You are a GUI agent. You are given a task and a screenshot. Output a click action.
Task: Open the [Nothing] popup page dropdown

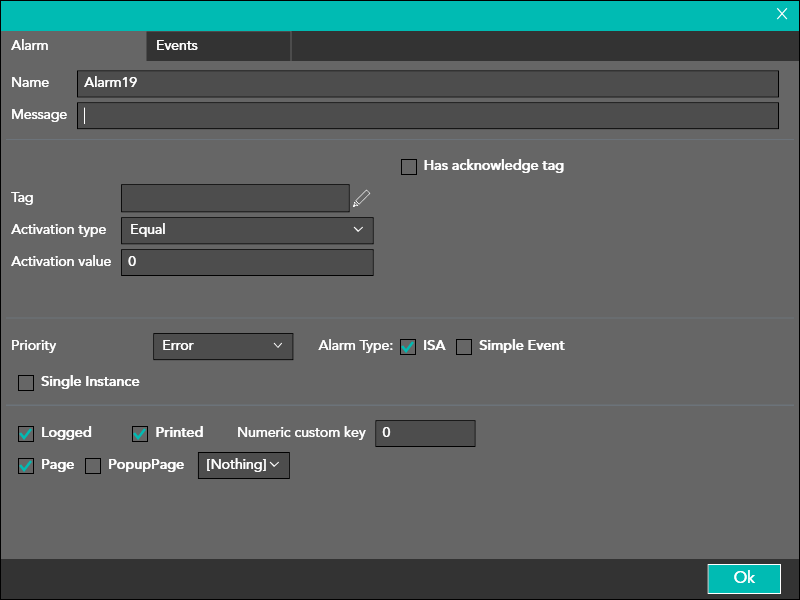(x=243, y=465)
